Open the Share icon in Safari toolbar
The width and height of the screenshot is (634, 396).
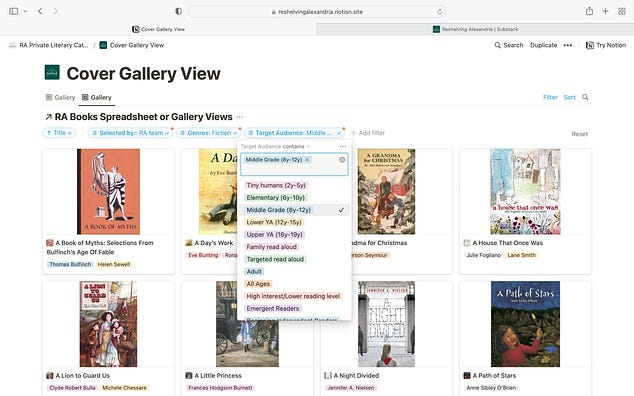click(589, 11)
